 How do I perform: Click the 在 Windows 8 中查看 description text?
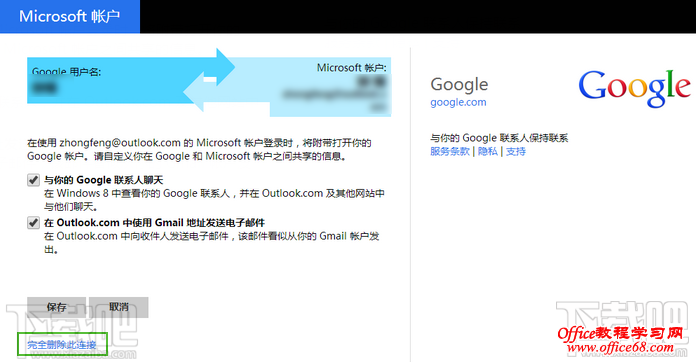point(214,200)
